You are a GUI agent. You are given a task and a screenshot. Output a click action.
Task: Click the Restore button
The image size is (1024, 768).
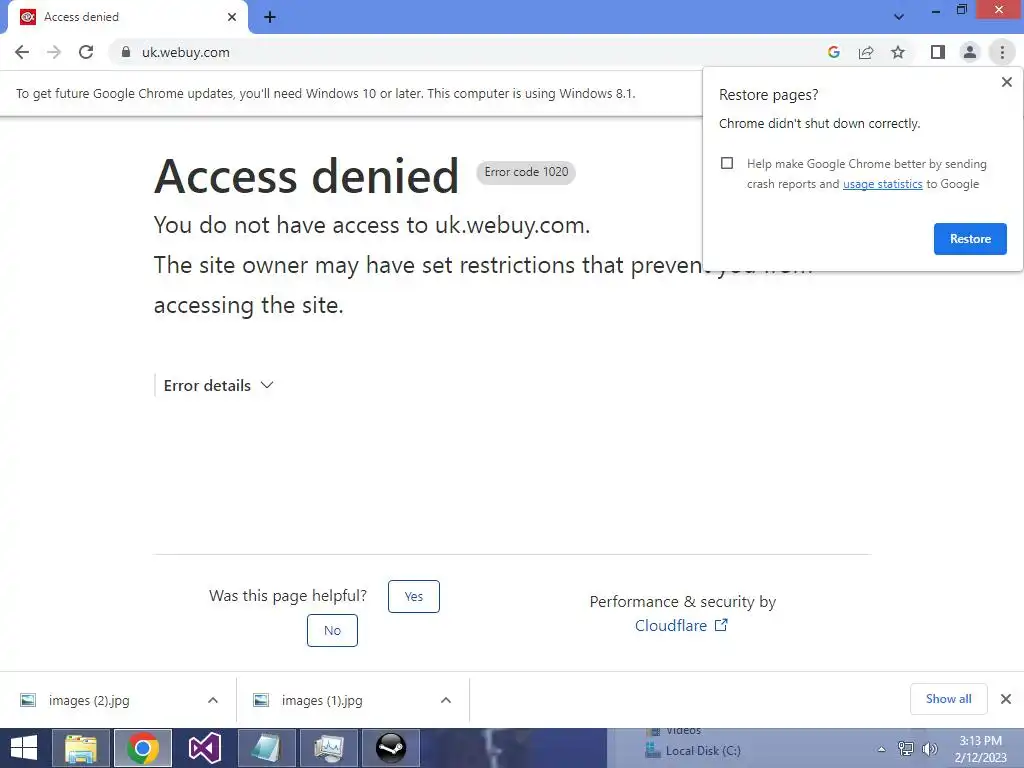tap(970, 239)
